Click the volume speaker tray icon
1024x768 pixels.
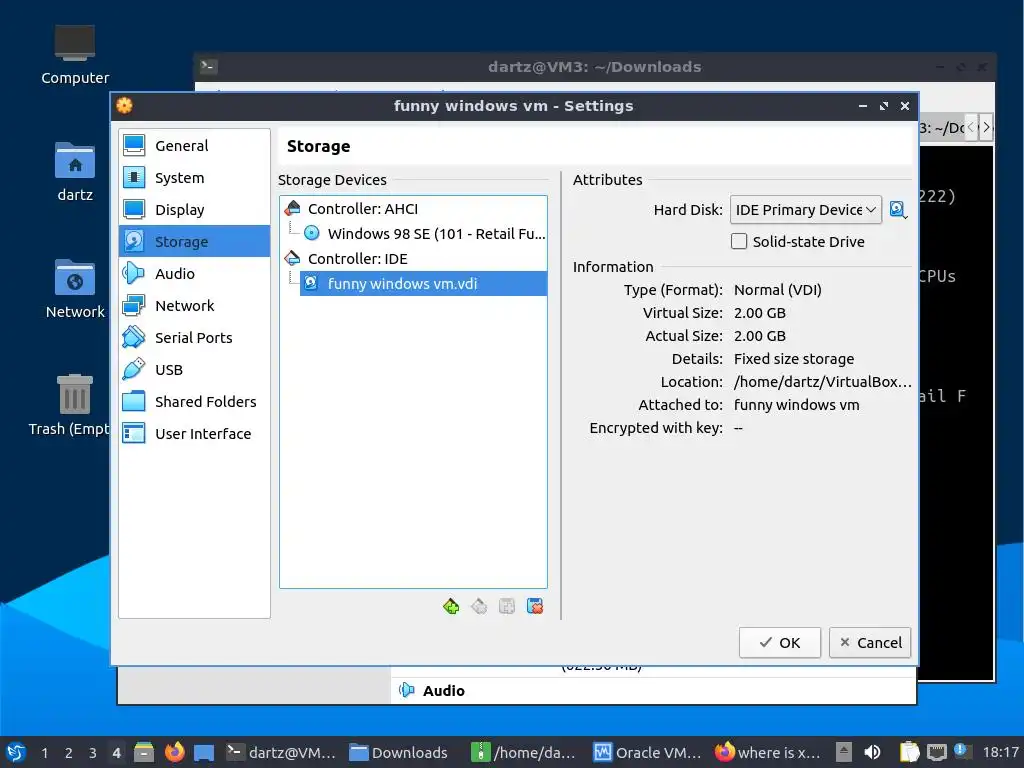[x=872, y=752]
